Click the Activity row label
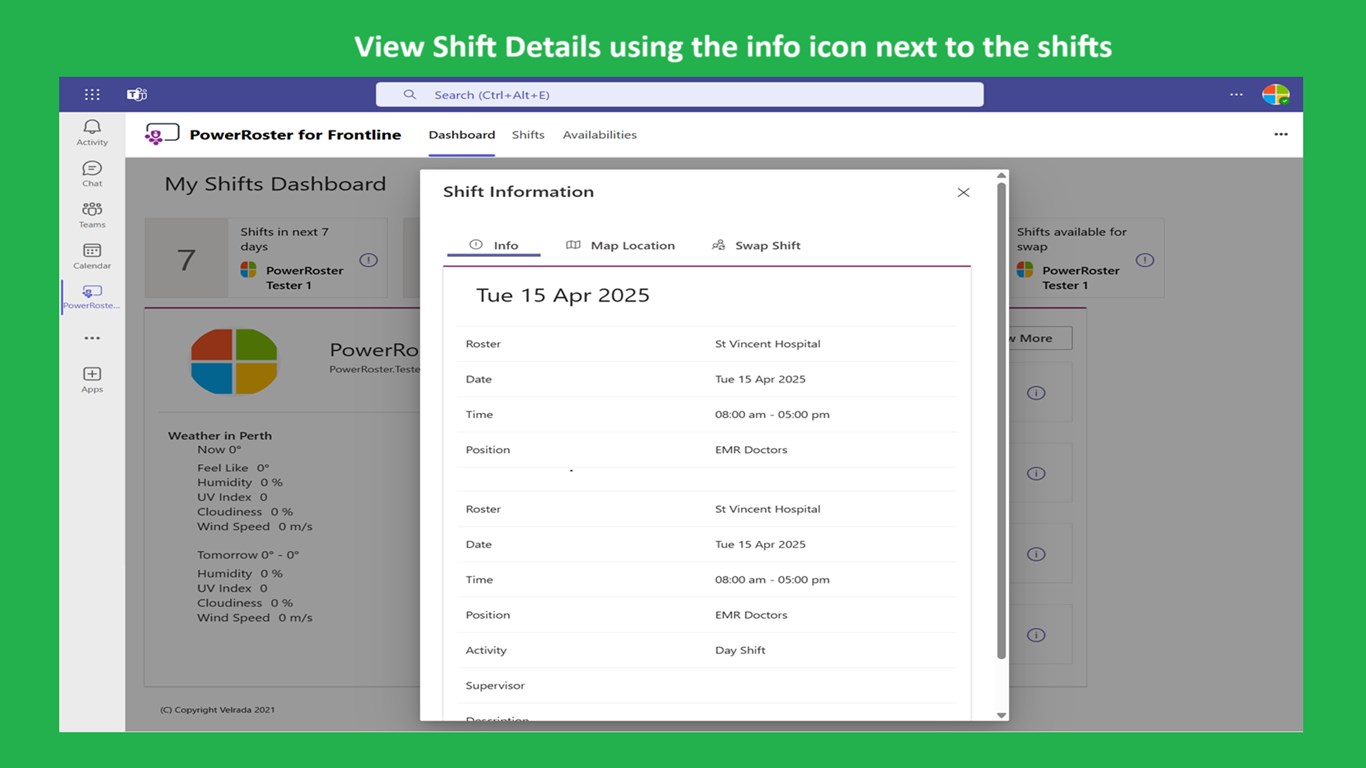1366x768 pixels. [x=486, y=650]
